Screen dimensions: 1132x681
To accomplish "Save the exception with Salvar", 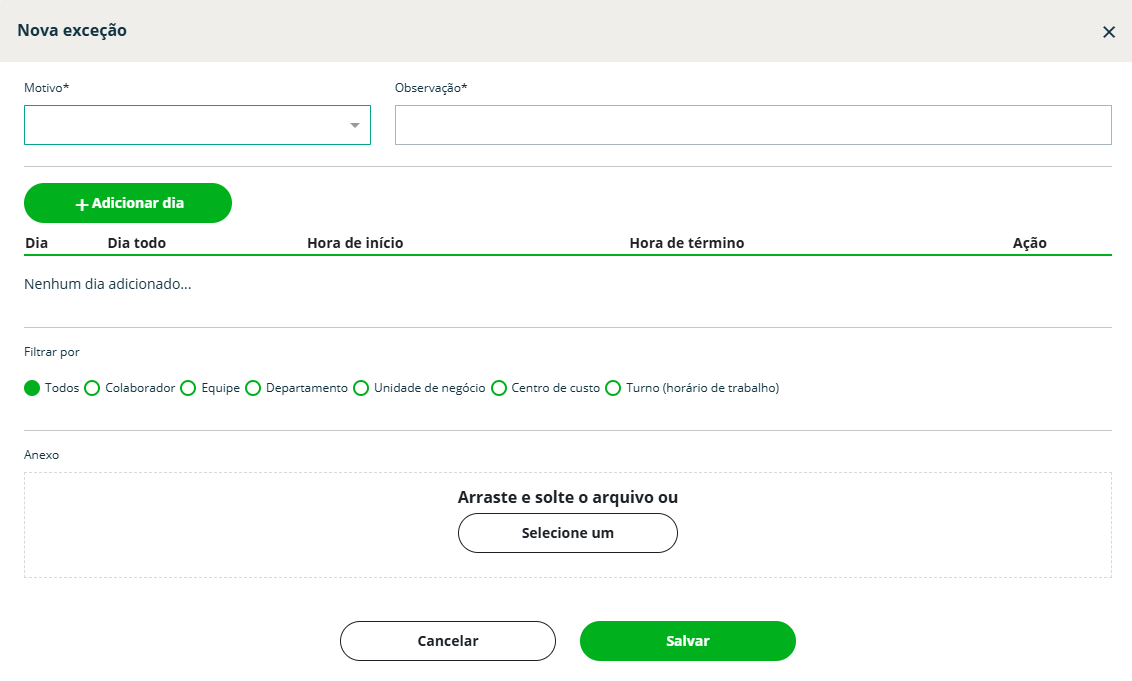I will [x=687, y=641].
